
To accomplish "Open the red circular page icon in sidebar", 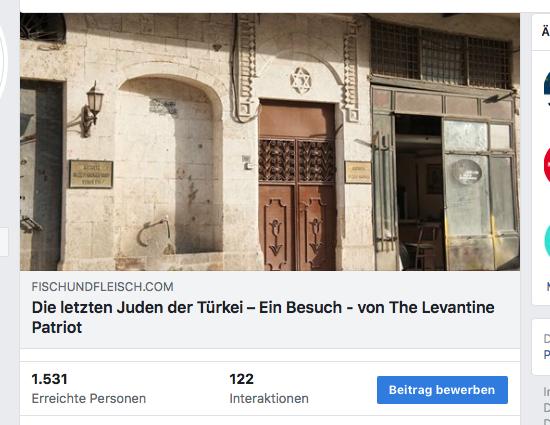I will click(547, 164).
